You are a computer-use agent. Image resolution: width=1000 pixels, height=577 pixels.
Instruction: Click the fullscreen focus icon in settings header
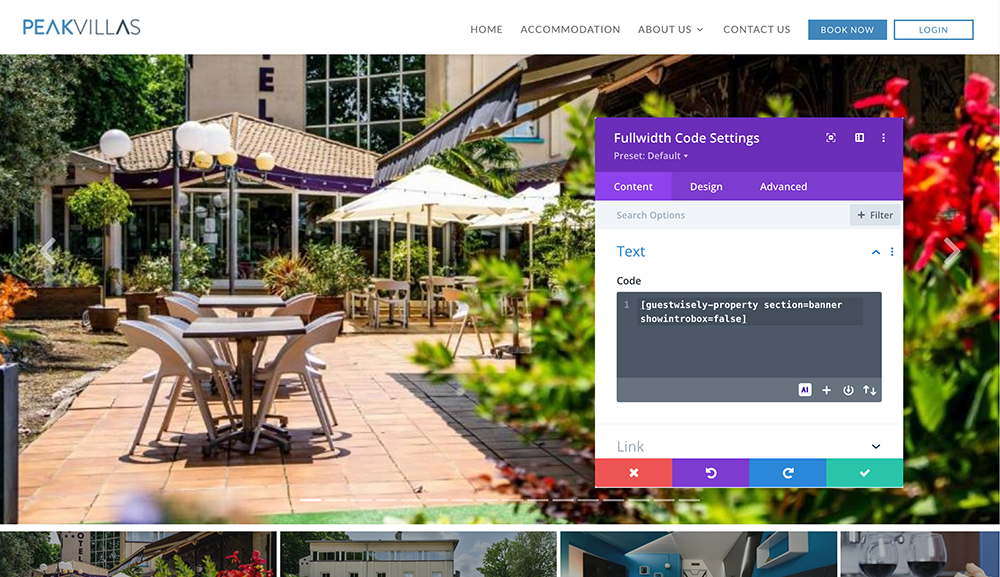click(x=831, y=138)
